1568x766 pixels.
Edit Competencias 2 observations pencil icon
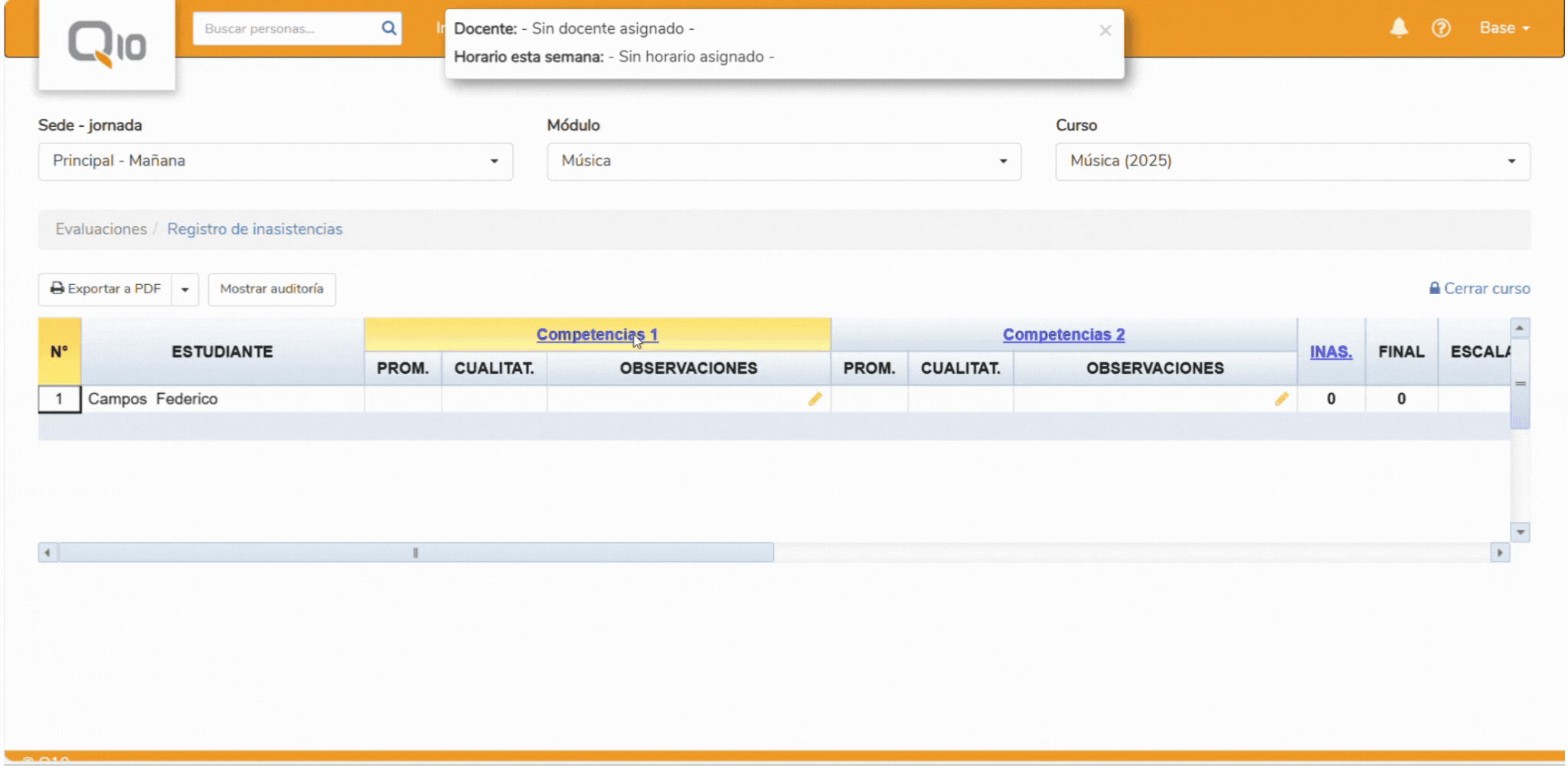coord(1281,399)
